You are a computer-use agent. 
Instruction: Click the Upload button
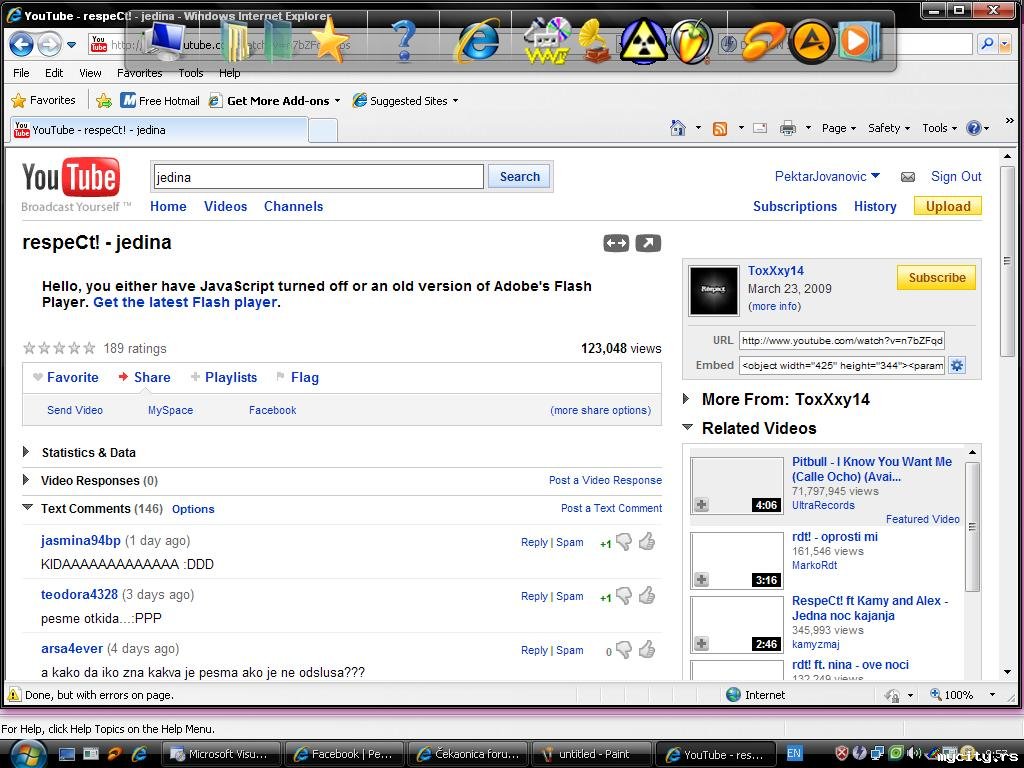coord(948,206)
